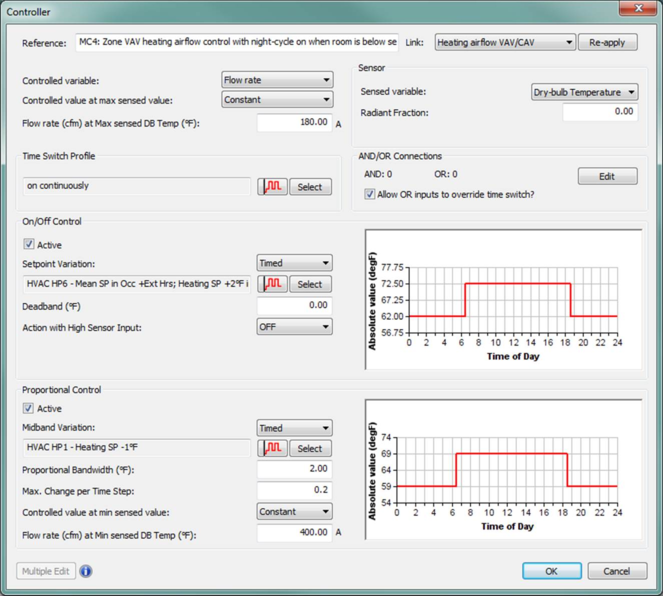The height and width of the screenshot is (596, 663).
Task: Click the Deadband field 0.00
Action: coord(294,306)
